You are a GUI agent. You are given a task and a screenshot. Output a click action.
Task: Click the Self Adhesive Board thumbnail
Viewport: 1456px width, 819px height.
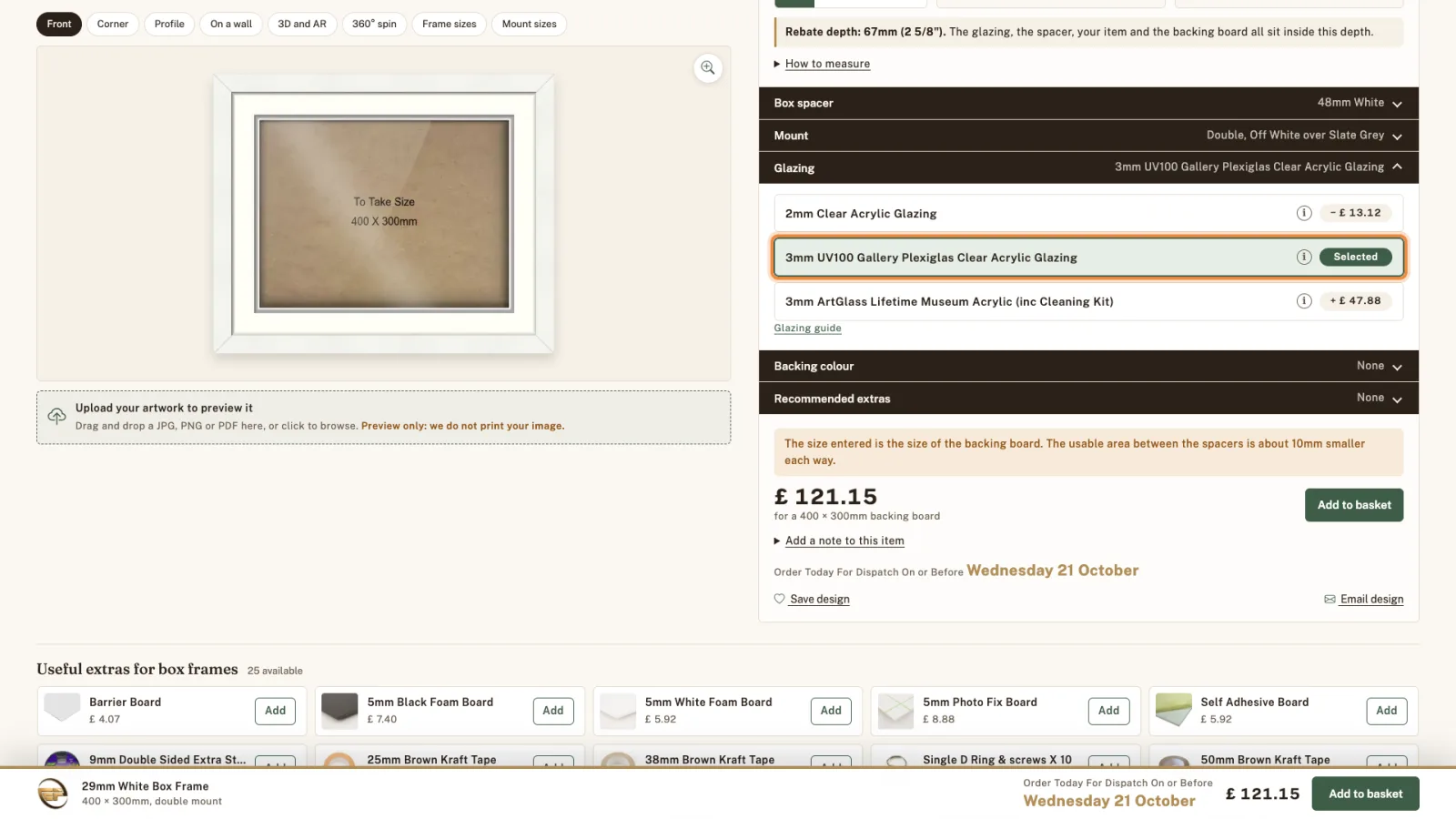click(x=1173, y=710)
